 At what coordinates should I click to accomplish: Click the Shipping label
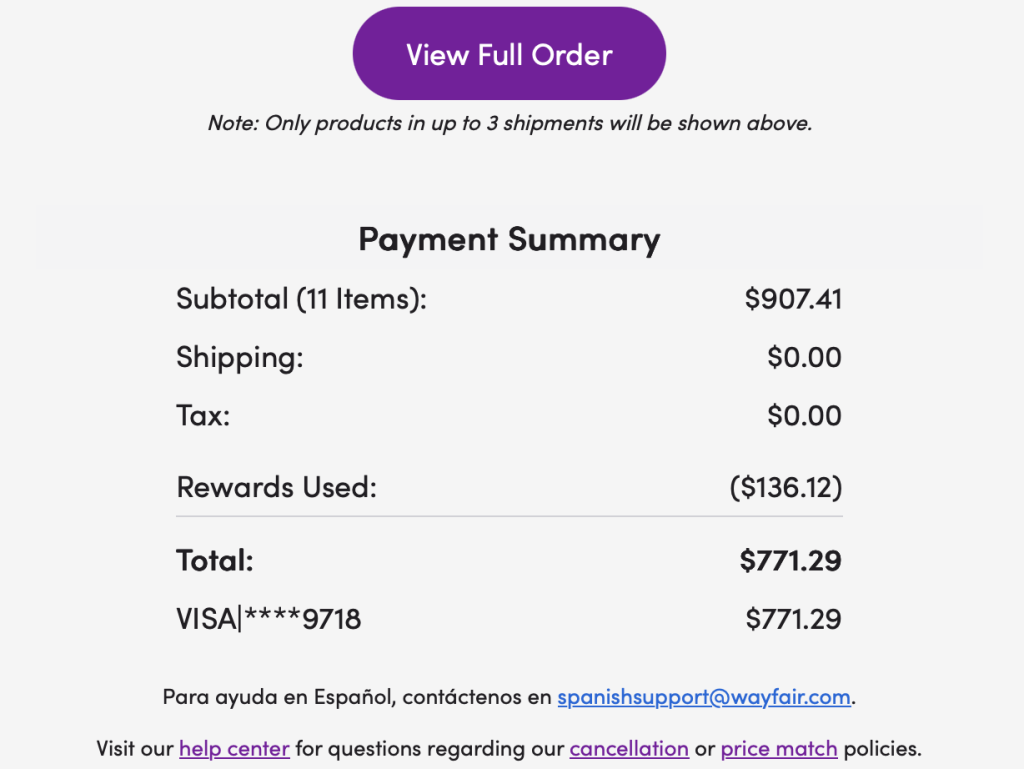[239, 357]
